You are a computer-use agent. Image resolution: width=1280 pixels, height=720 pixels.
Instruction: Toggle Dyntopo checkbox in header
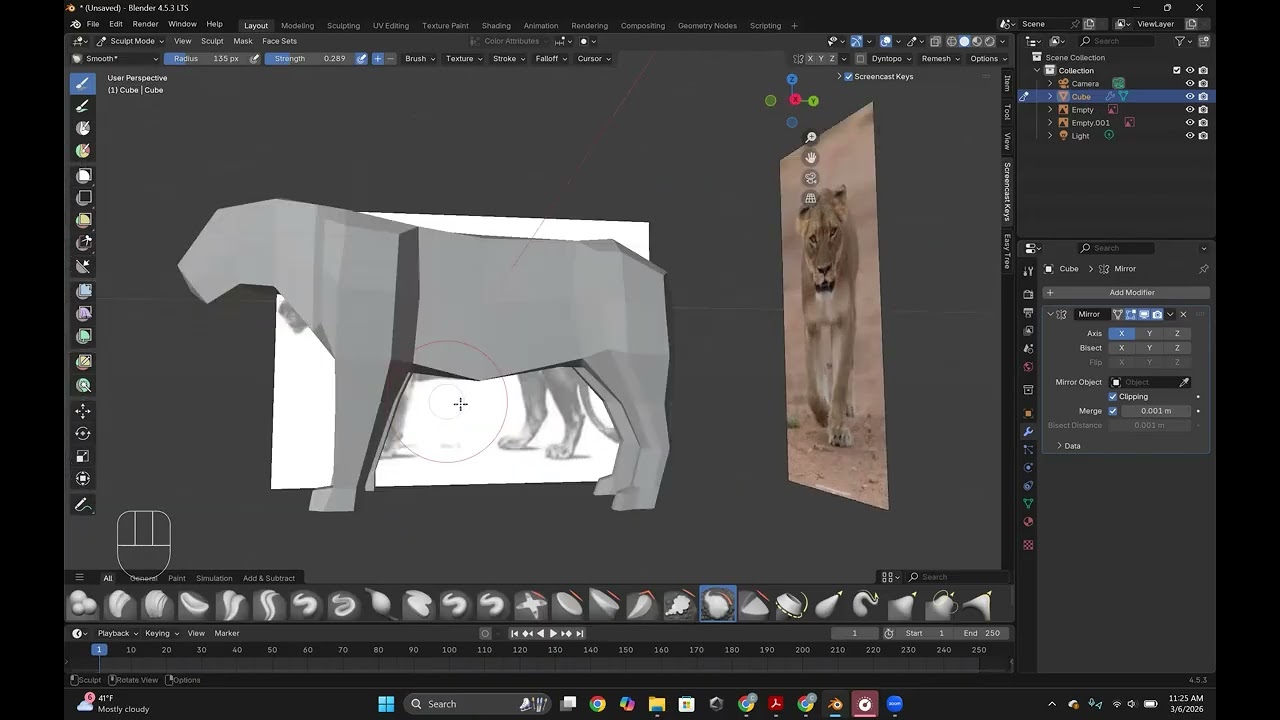(x=861, y=58)
